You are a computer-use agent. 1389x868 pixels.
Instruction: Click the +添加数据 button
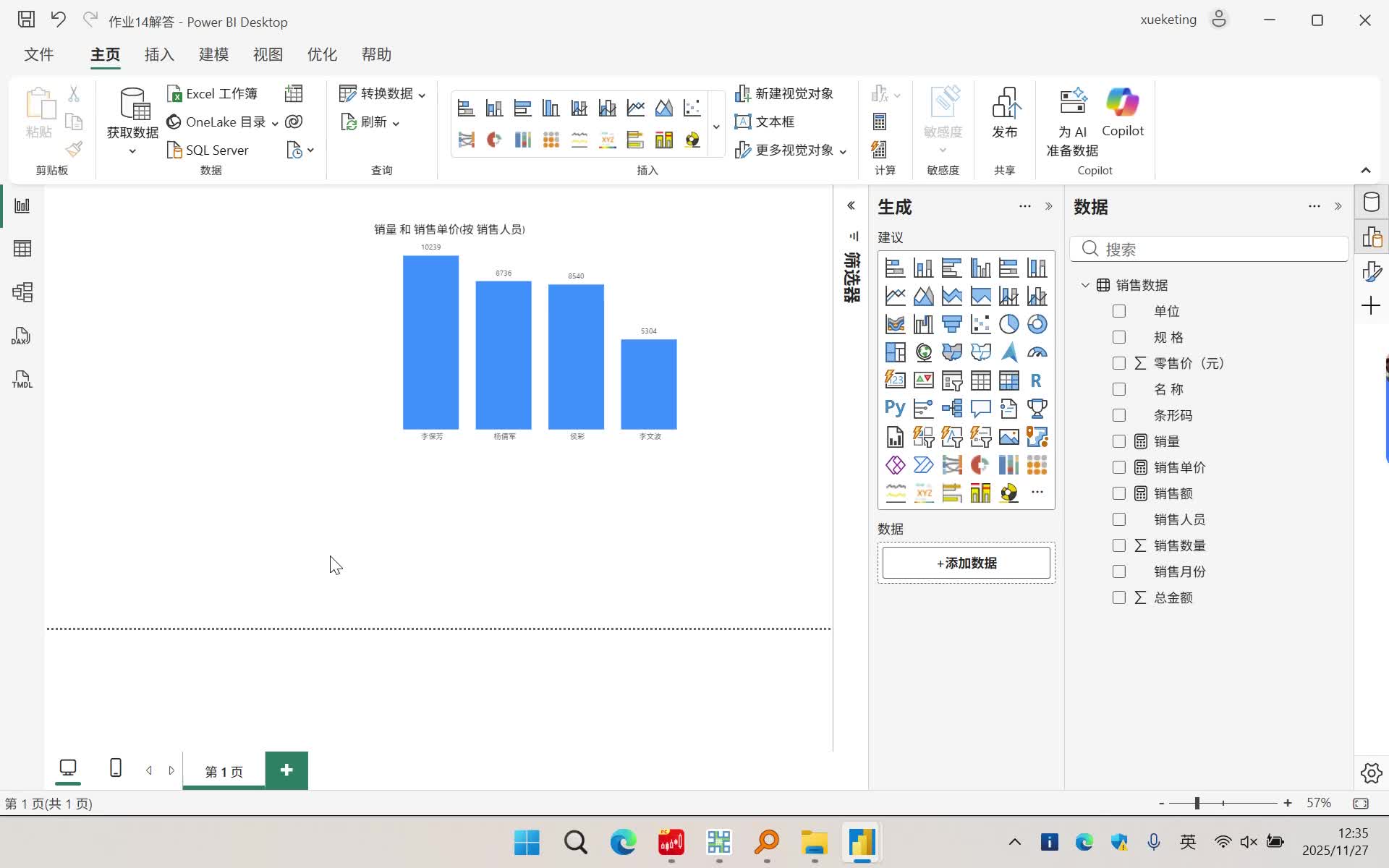tap(966, 563)
